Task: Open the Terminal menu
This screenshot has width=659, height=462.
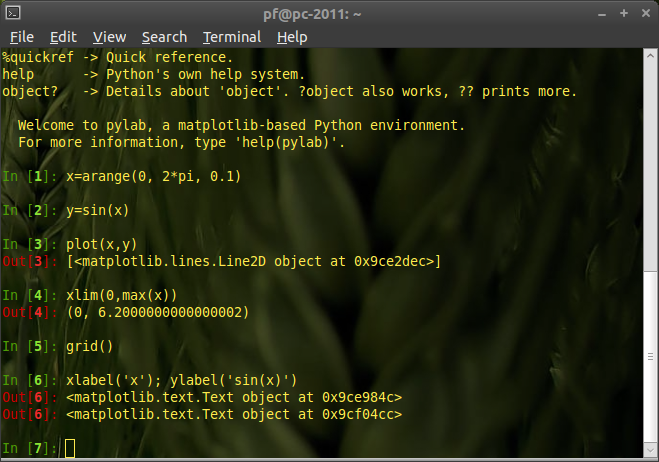Action: point(232,37)
